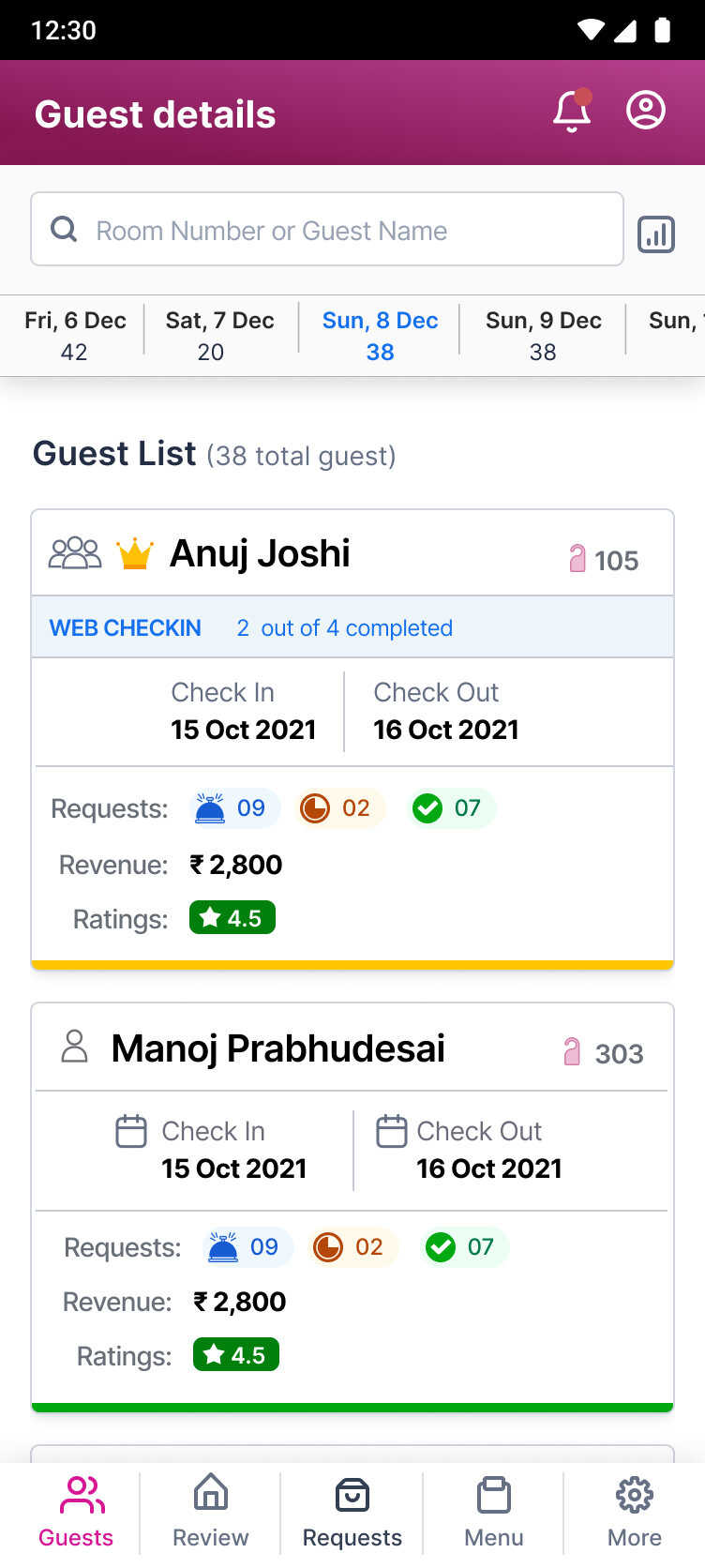Tap the group guests icon on Anuj's card
The width and height of the screenshot is (705, 1568).
pos(75,554)
